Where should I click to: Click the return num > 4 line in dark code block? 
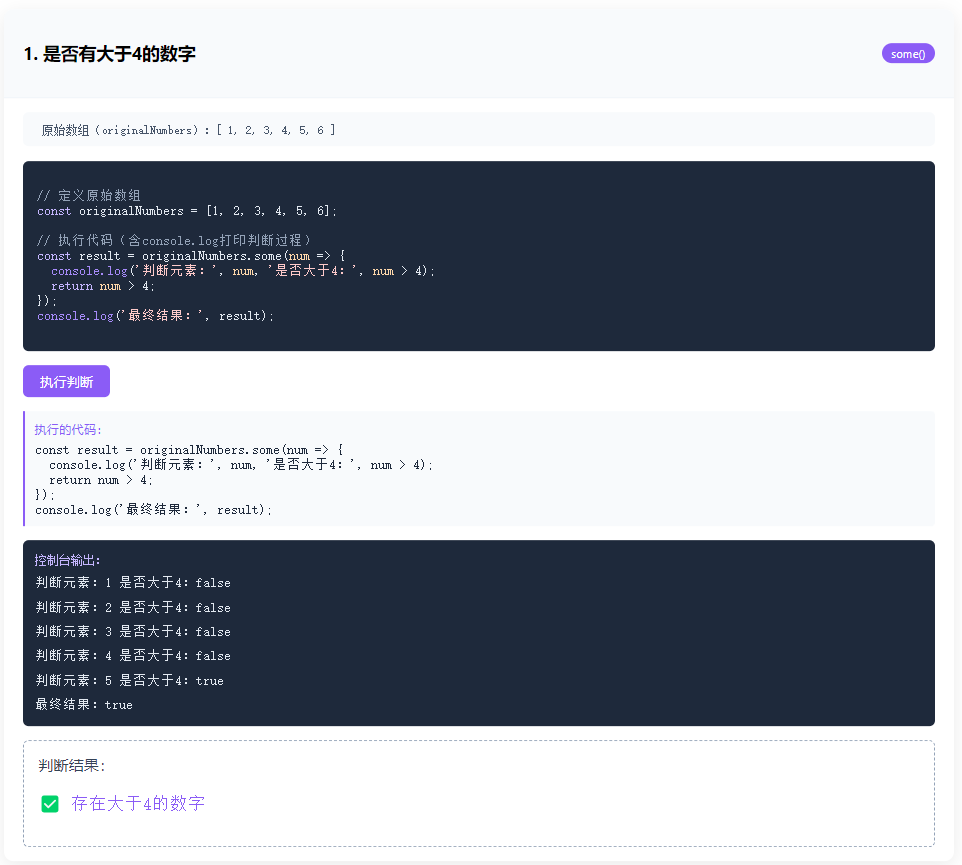[103, 286]
